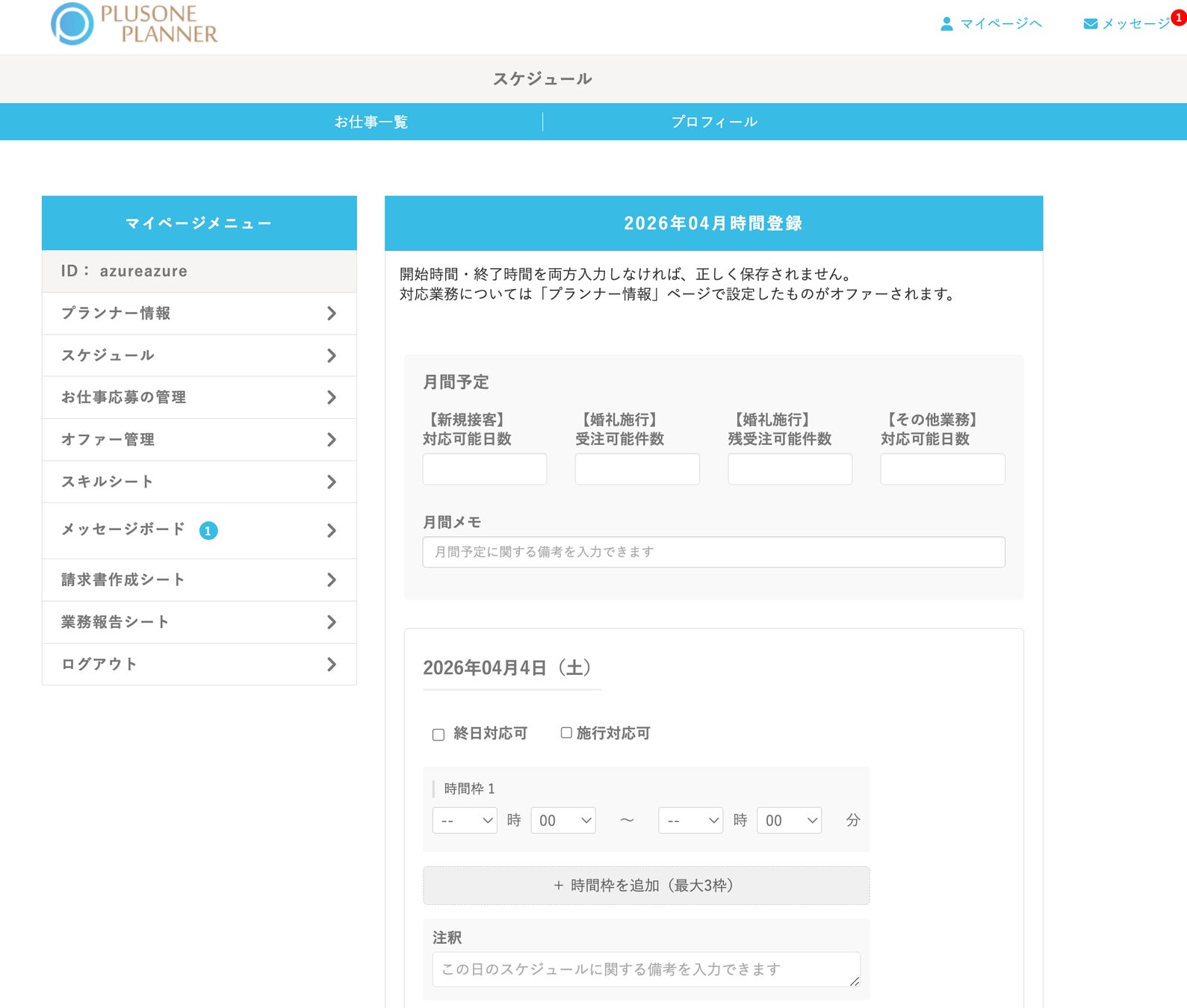
Task: Click the user icon beside マイページへ
Action: [946, 24]
